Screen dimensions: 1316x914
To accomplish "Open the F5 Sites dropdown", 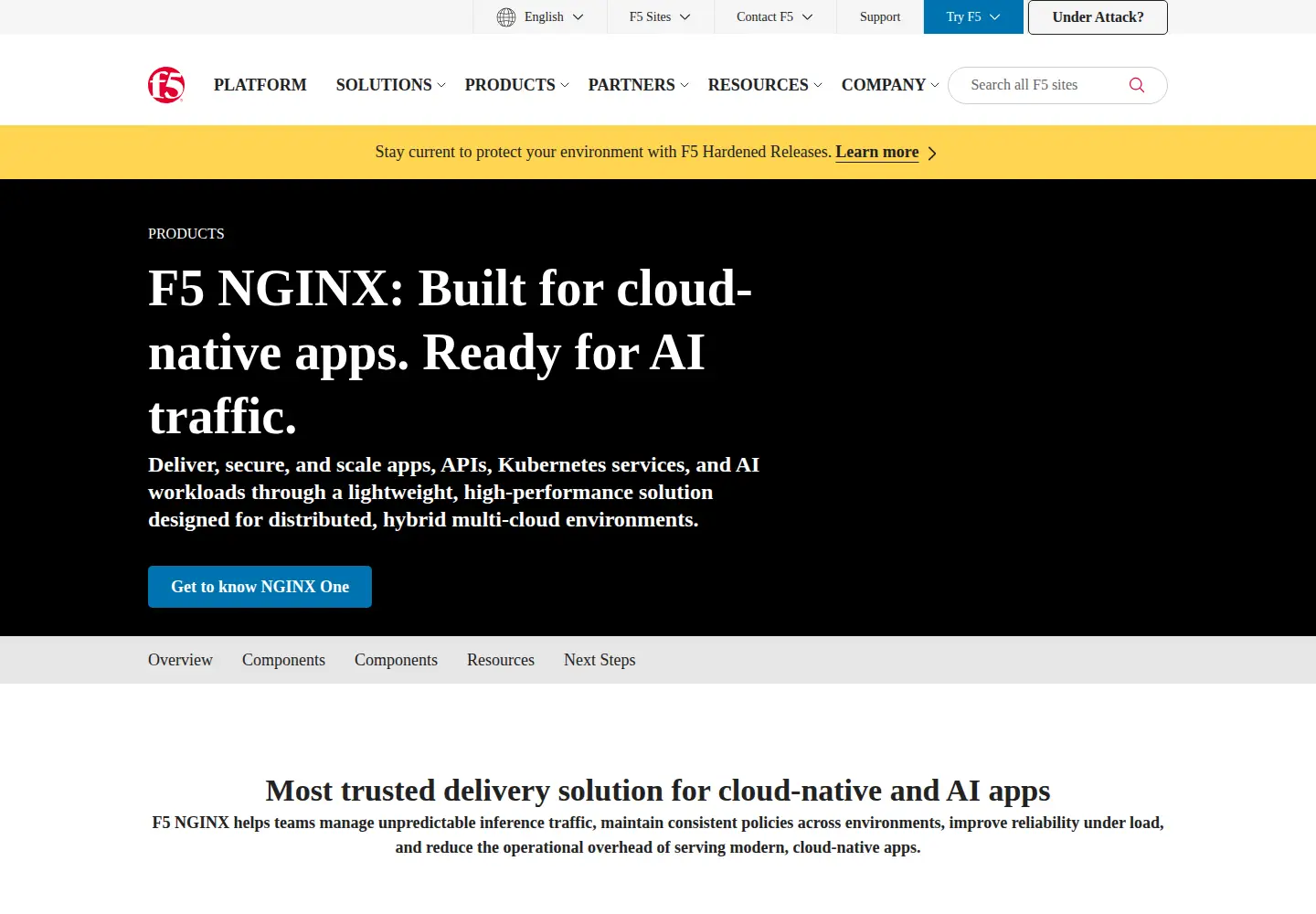I will coord(660,17).
